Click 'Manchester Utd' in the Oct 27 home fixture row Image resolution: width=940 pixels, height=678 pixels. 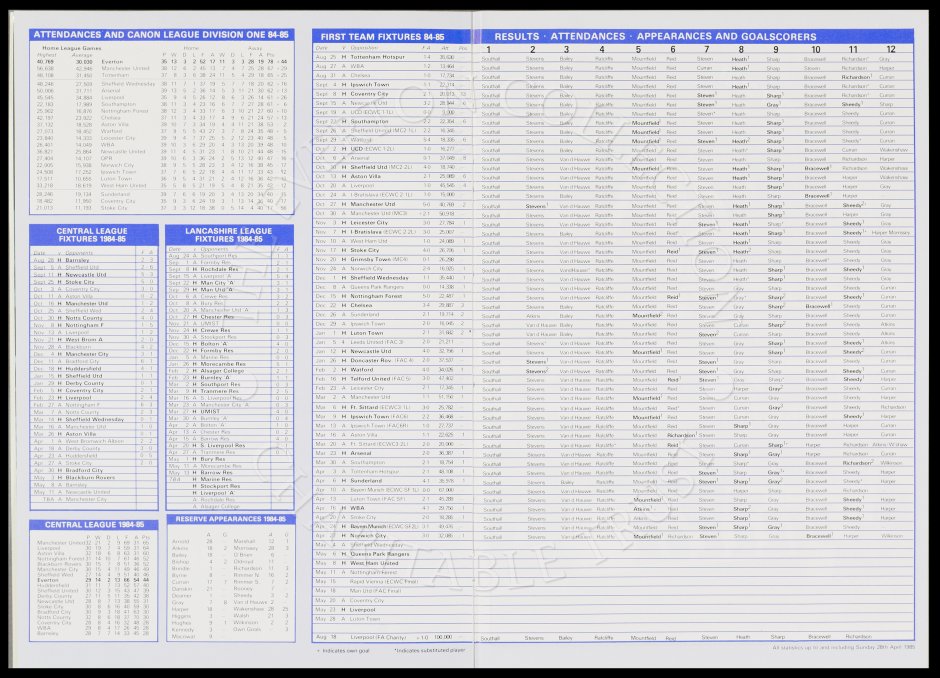point(372,204)
